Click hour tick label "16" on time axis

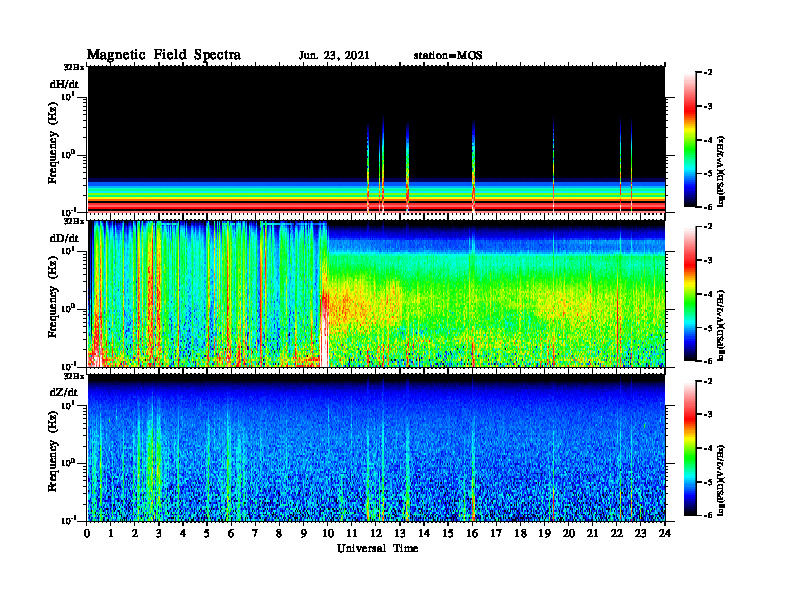472,533
